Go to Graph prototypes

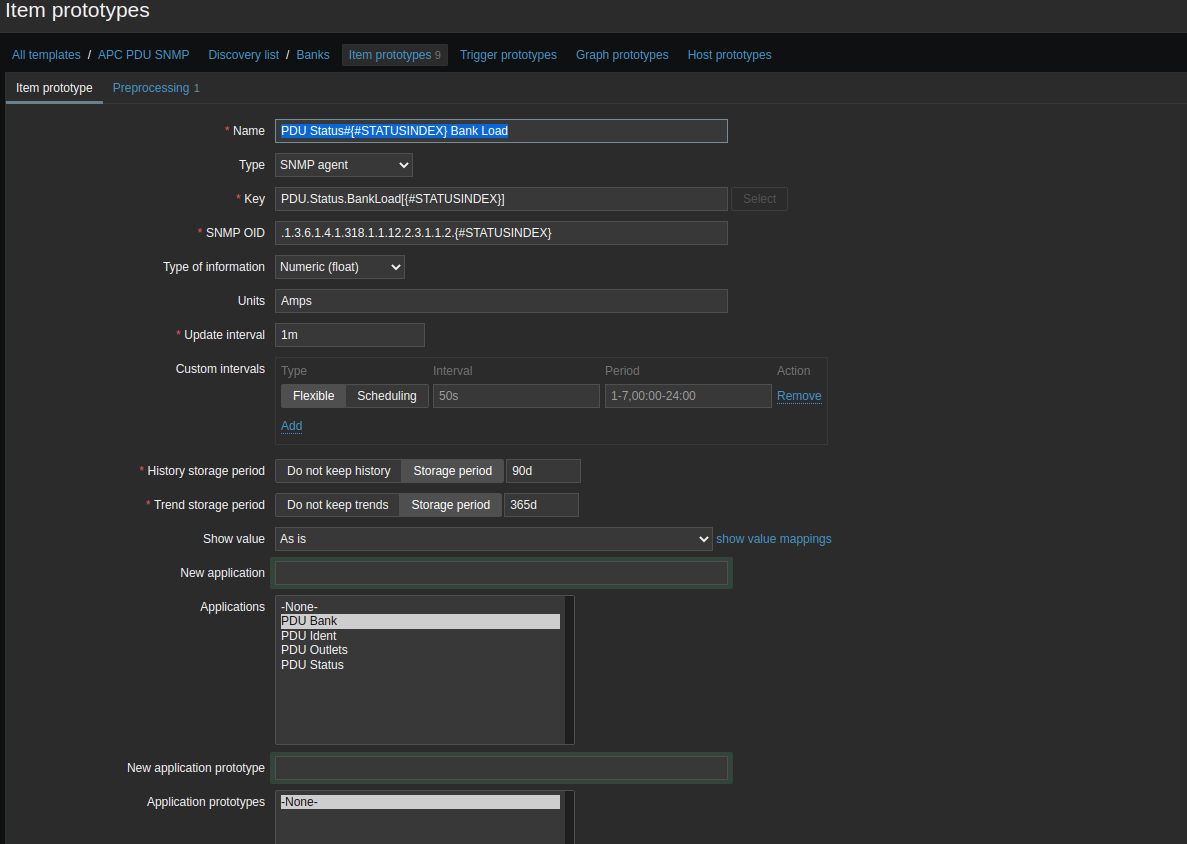[x=622, y=55]
